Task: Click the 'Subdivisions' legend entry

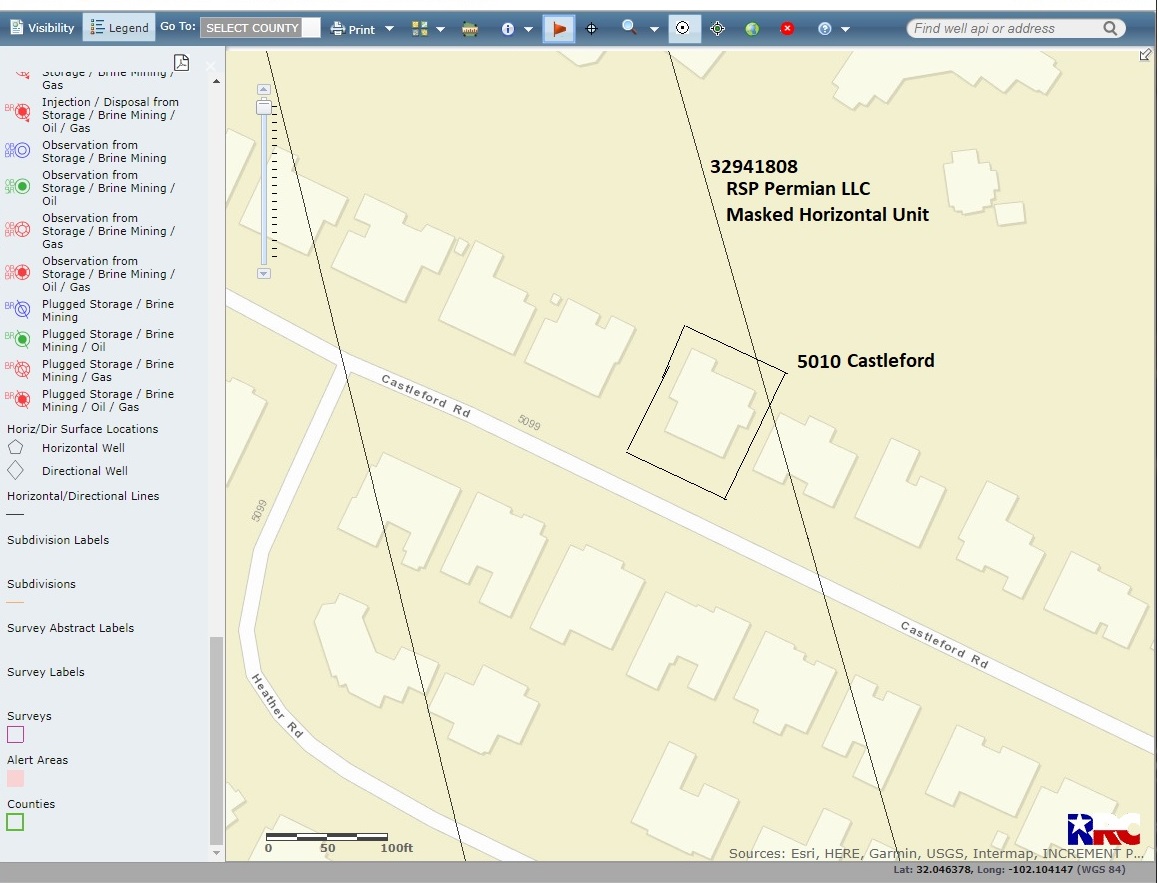Action: [x=41, y=584]
